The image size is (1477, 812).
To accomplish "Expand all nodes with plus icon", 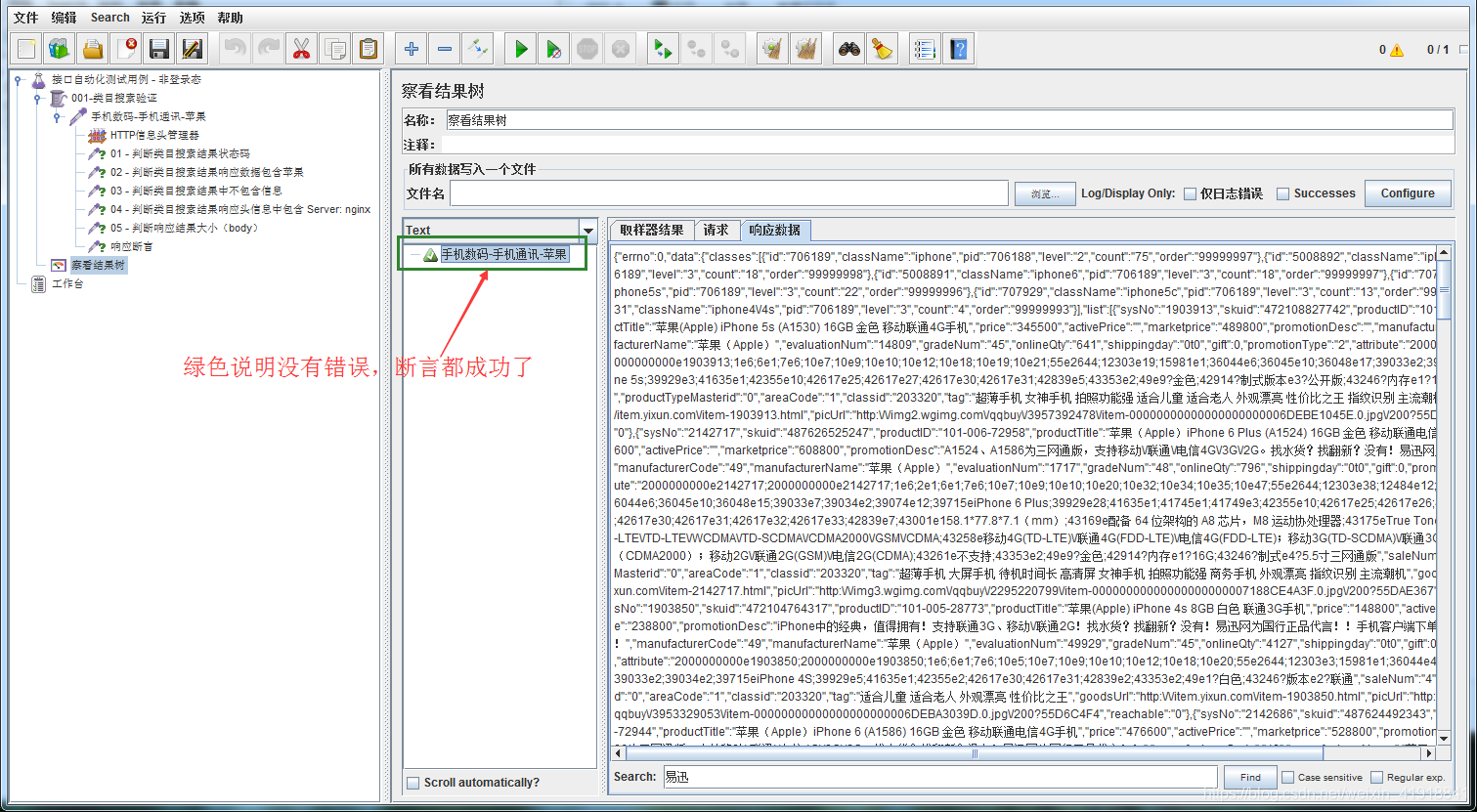I will [412, 48].
